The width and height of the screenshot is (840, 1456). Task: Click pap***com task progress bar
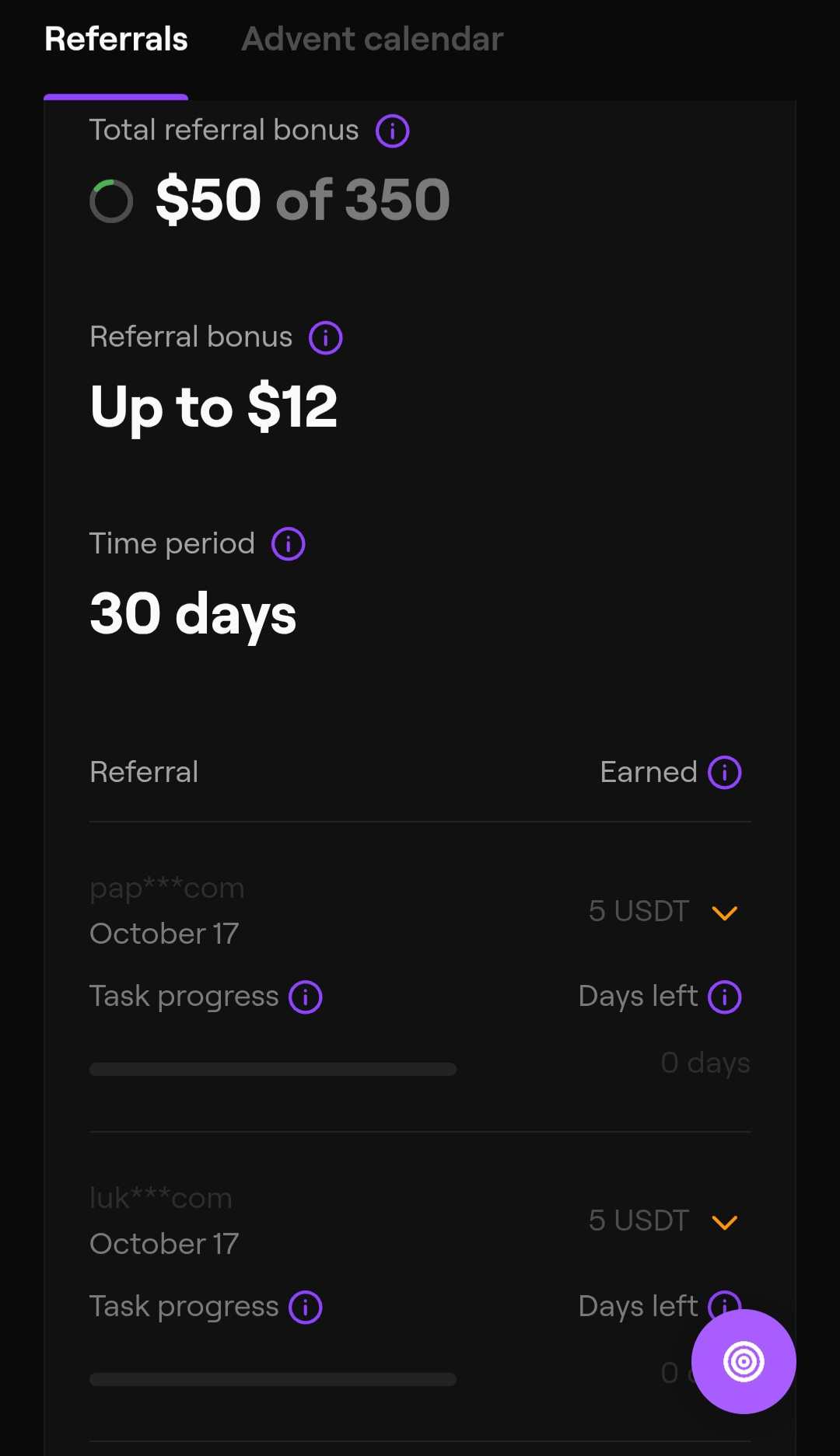[x=272, y=1070]
